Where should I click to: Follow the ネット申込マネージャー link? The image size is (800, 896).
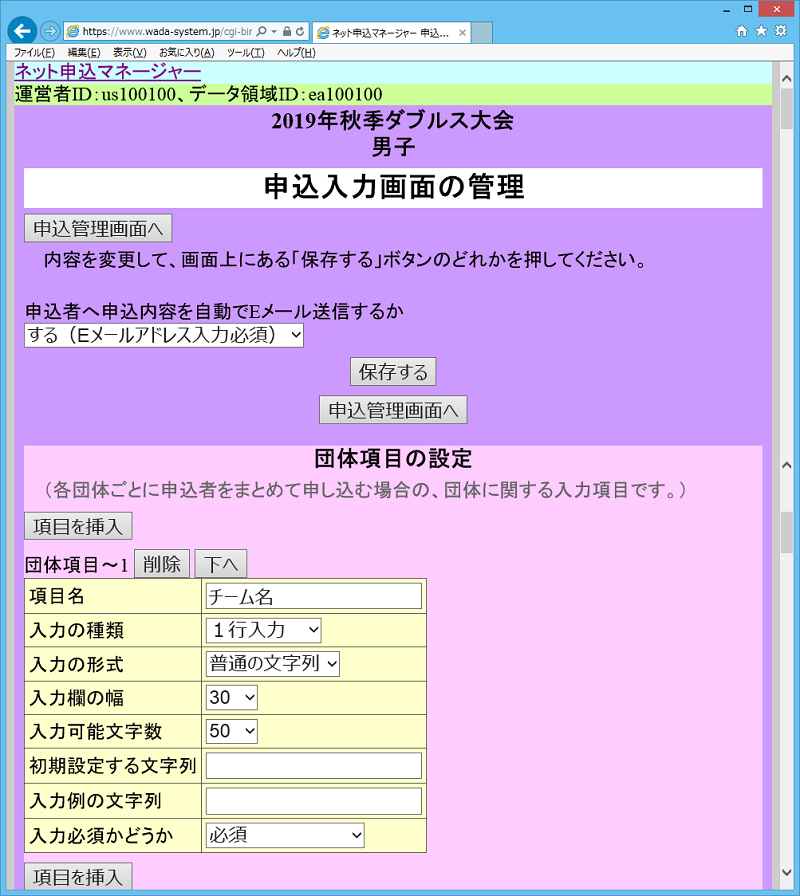coord(107,72)
